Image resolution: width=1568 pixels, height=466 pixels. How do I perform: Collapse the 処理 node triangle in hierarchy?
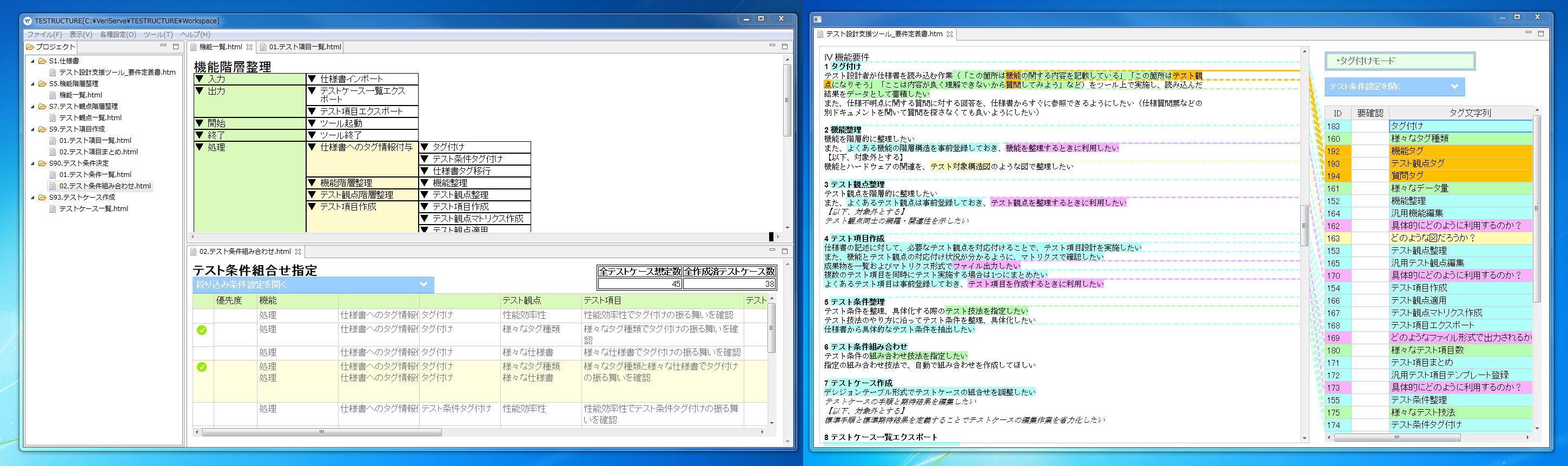point(200,147)
